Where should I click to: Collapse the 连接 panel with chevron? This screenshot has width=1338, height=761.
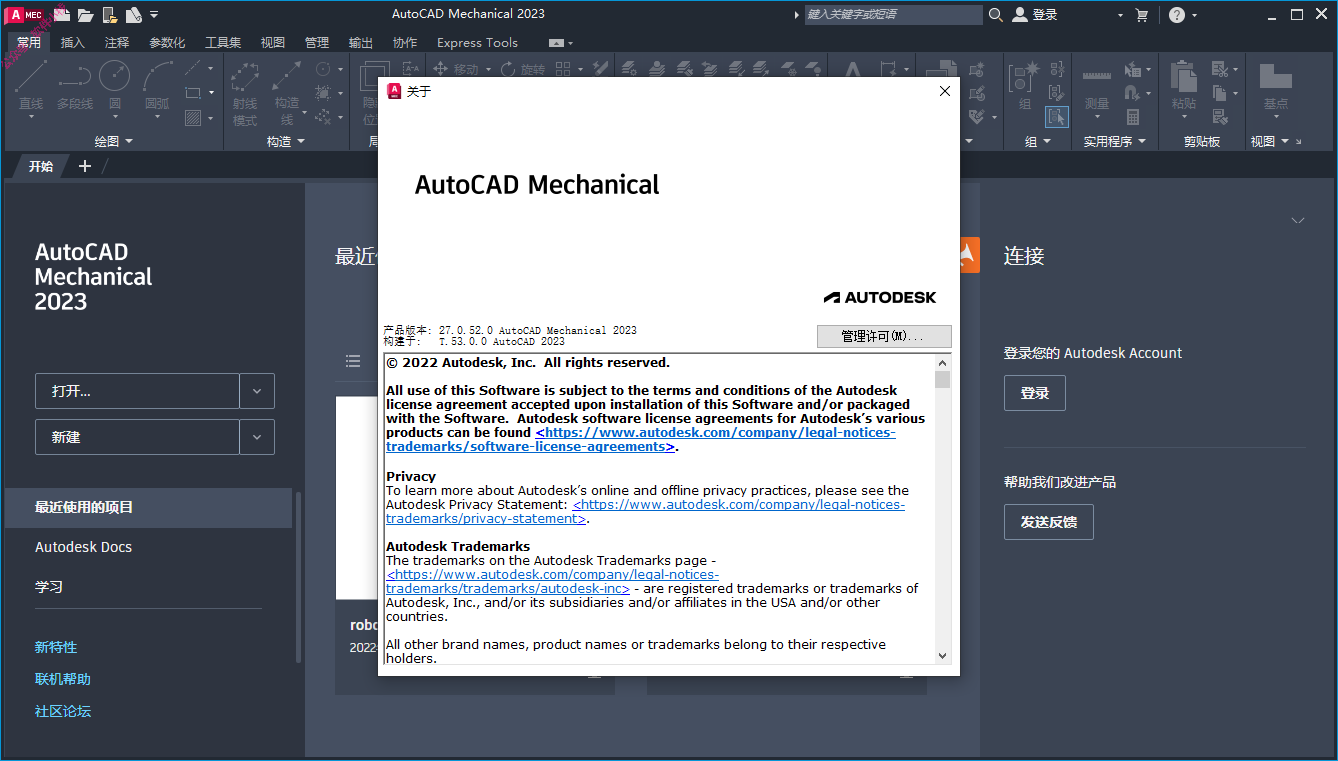pos(1298,220)
